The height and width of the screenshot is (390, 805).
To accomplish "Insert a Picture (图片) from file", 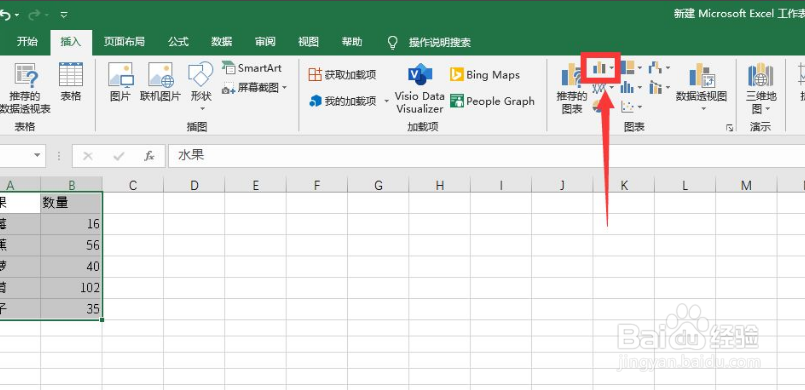I will pyautogui.click(x=121, y=82).
